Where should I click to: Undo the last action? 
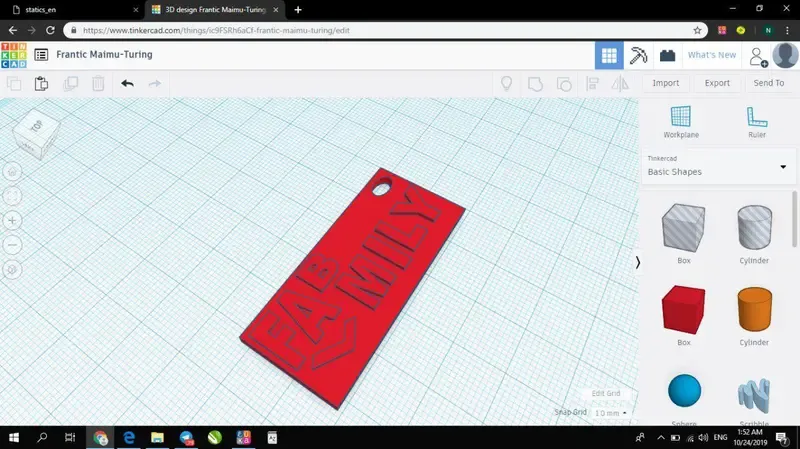point(127,84)
